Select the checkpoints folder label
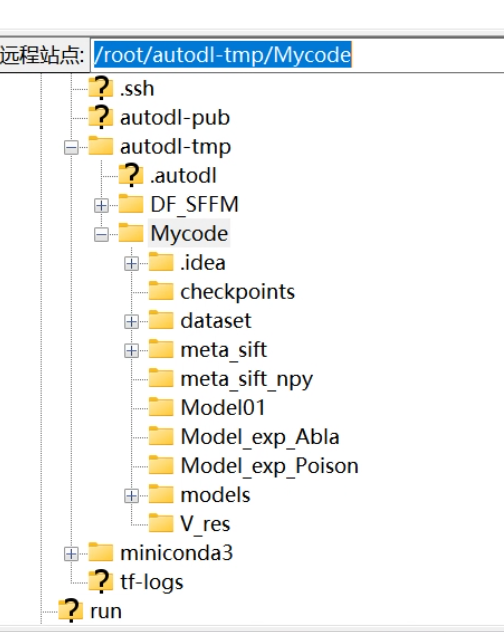This screenshot has height=632, width=504. (x=237, y=292)
